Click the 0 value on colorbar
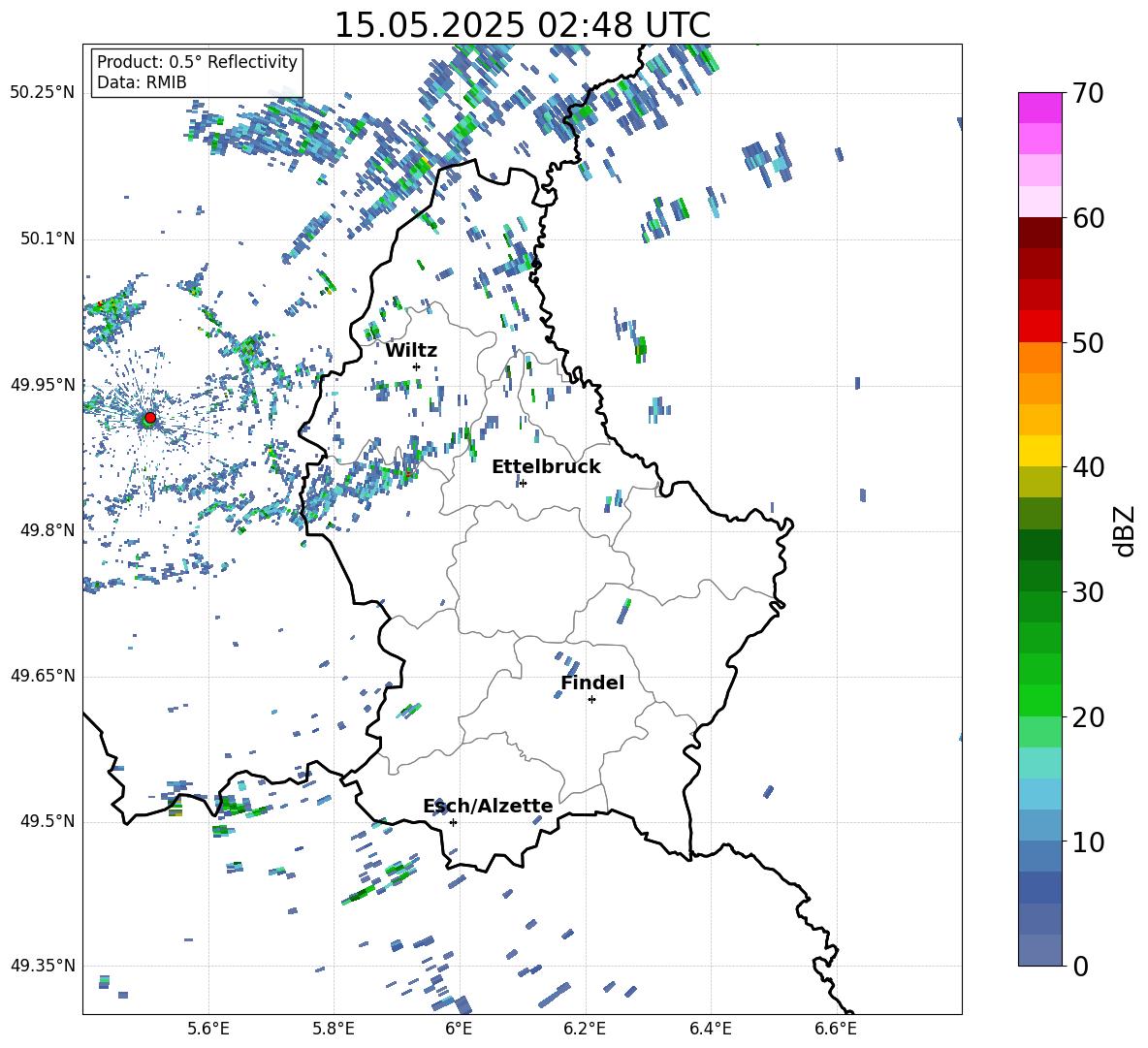The width and height of the screenshot is (1148, 1048). (1081, 966)
